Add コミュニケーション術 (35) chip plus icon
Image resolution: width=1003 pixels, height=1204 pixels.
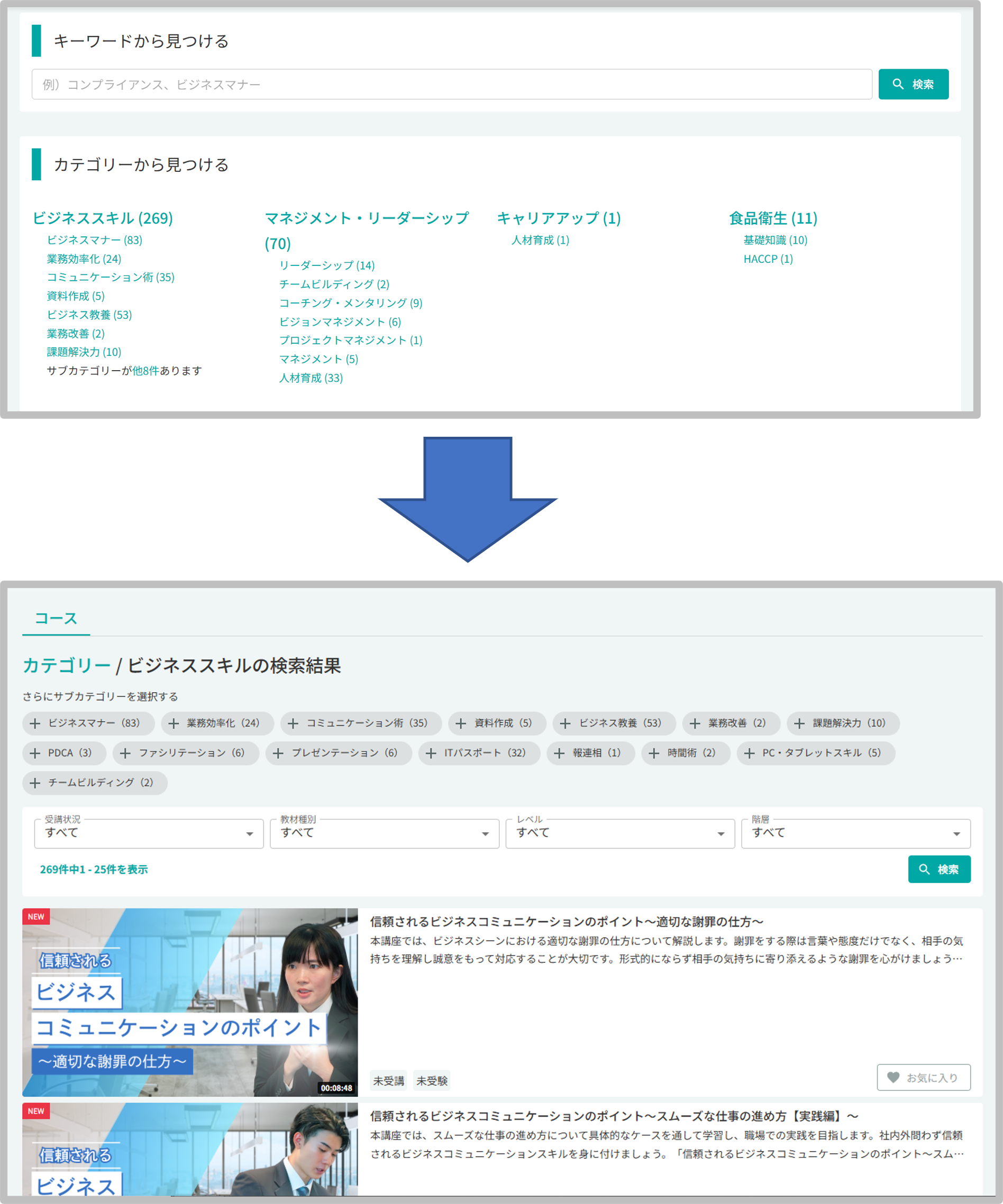point(293,723)
